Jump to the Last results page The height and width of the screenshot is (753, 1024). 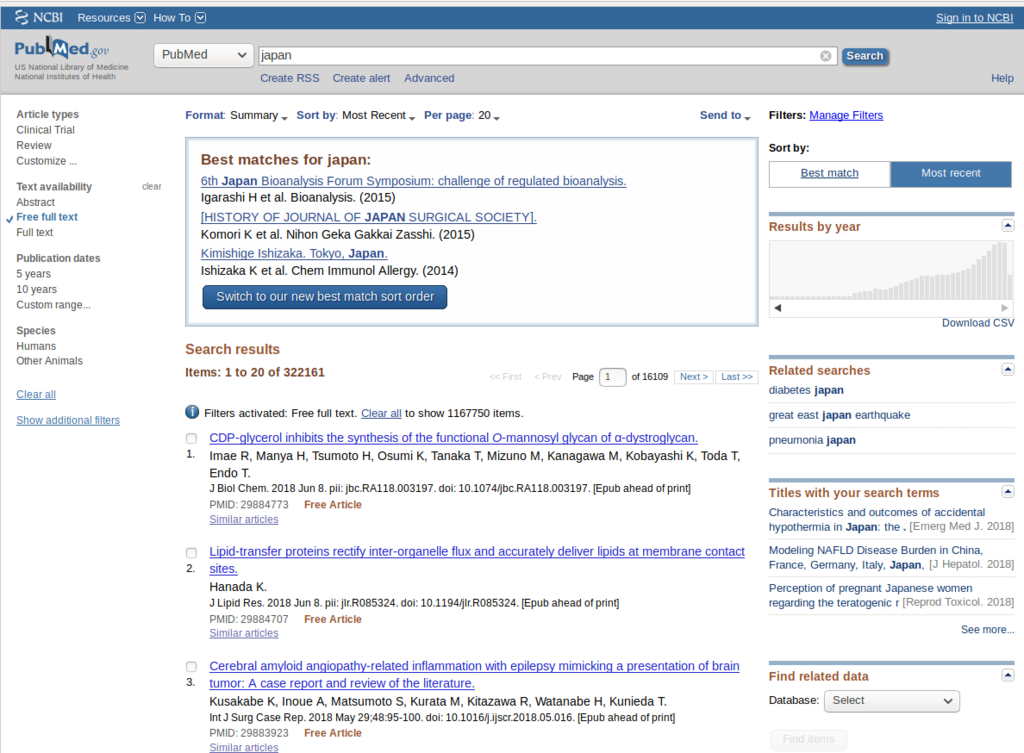pos(737,377)
